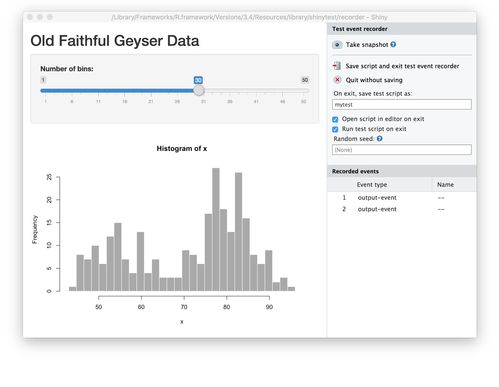Click the Event type column header
This screenshot has height=387, width=499.
point(372,185)
